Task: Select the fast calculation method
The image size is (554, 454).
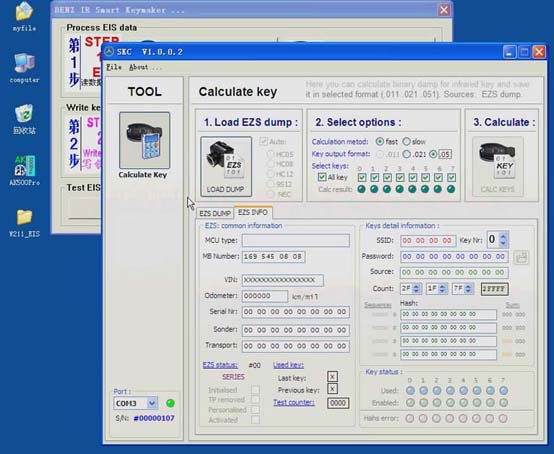Action: pos(380,142)
